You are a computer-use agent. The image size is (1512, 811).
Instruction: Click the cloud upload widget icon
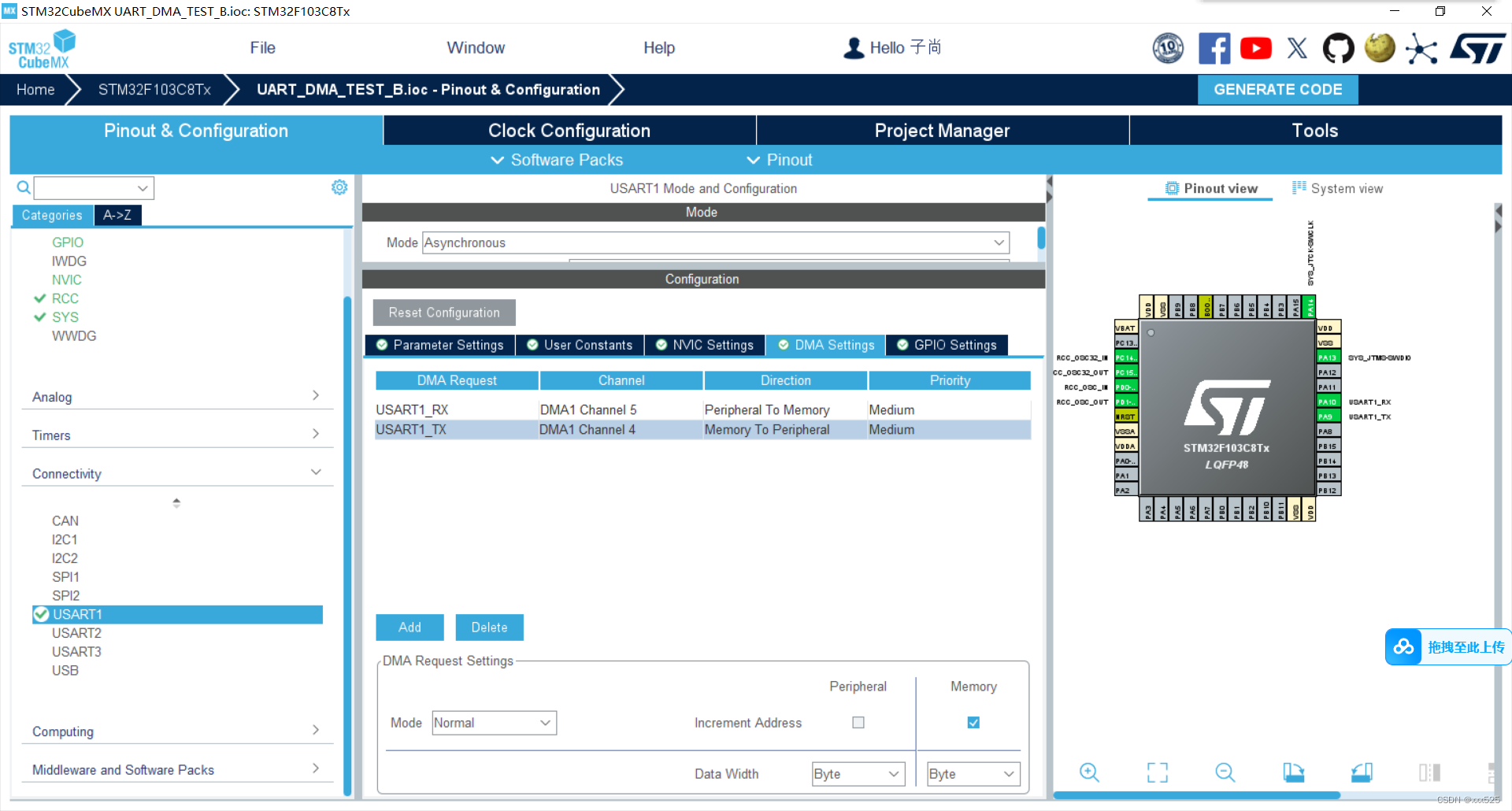coord(1404,647)
